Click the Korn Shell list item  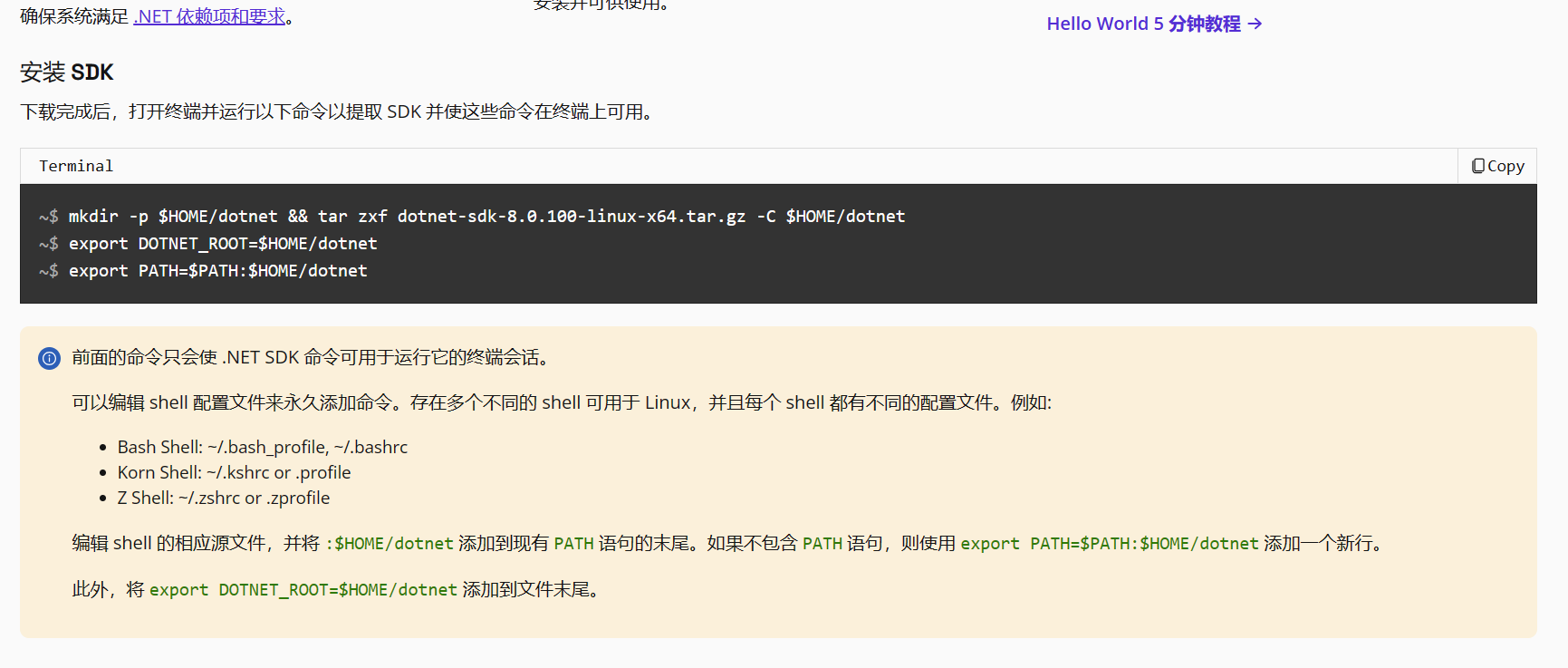[234, 472]
